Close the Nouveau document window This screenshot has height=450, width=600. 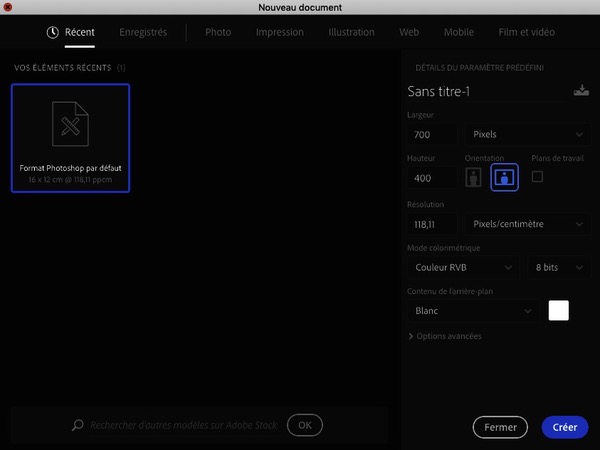click(x=7, y=7)
